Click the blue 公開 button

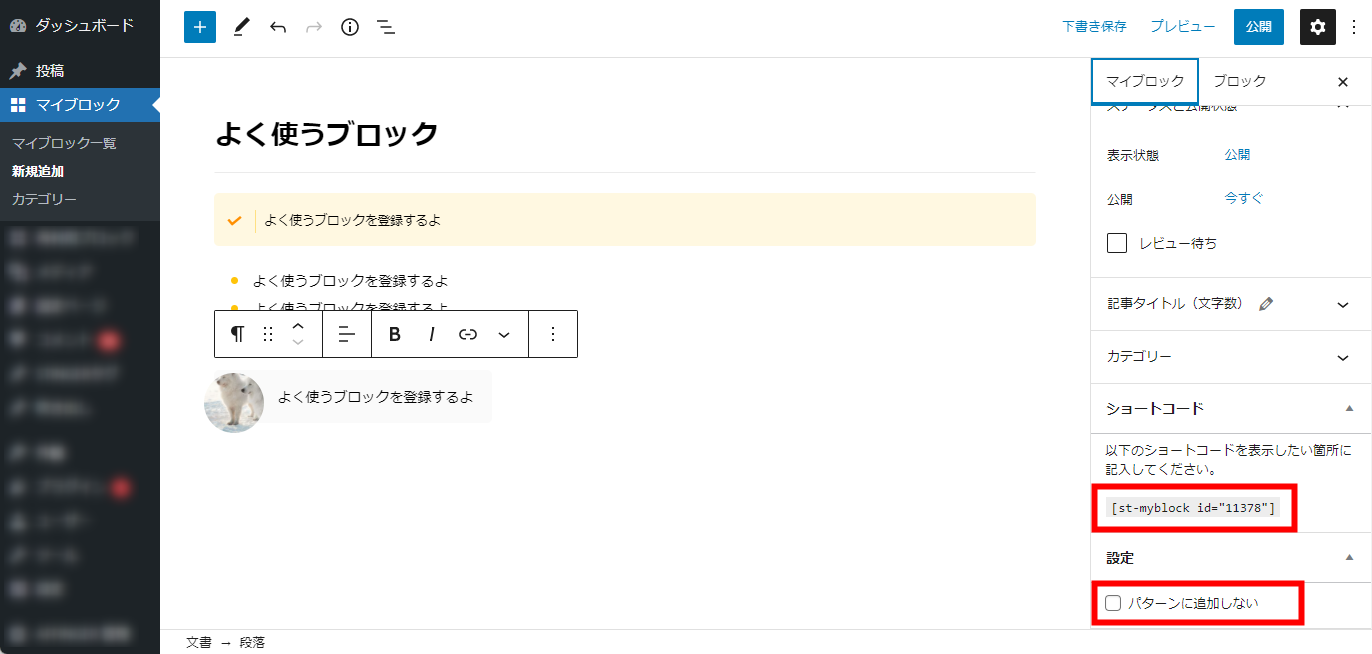pos(1259,27)
